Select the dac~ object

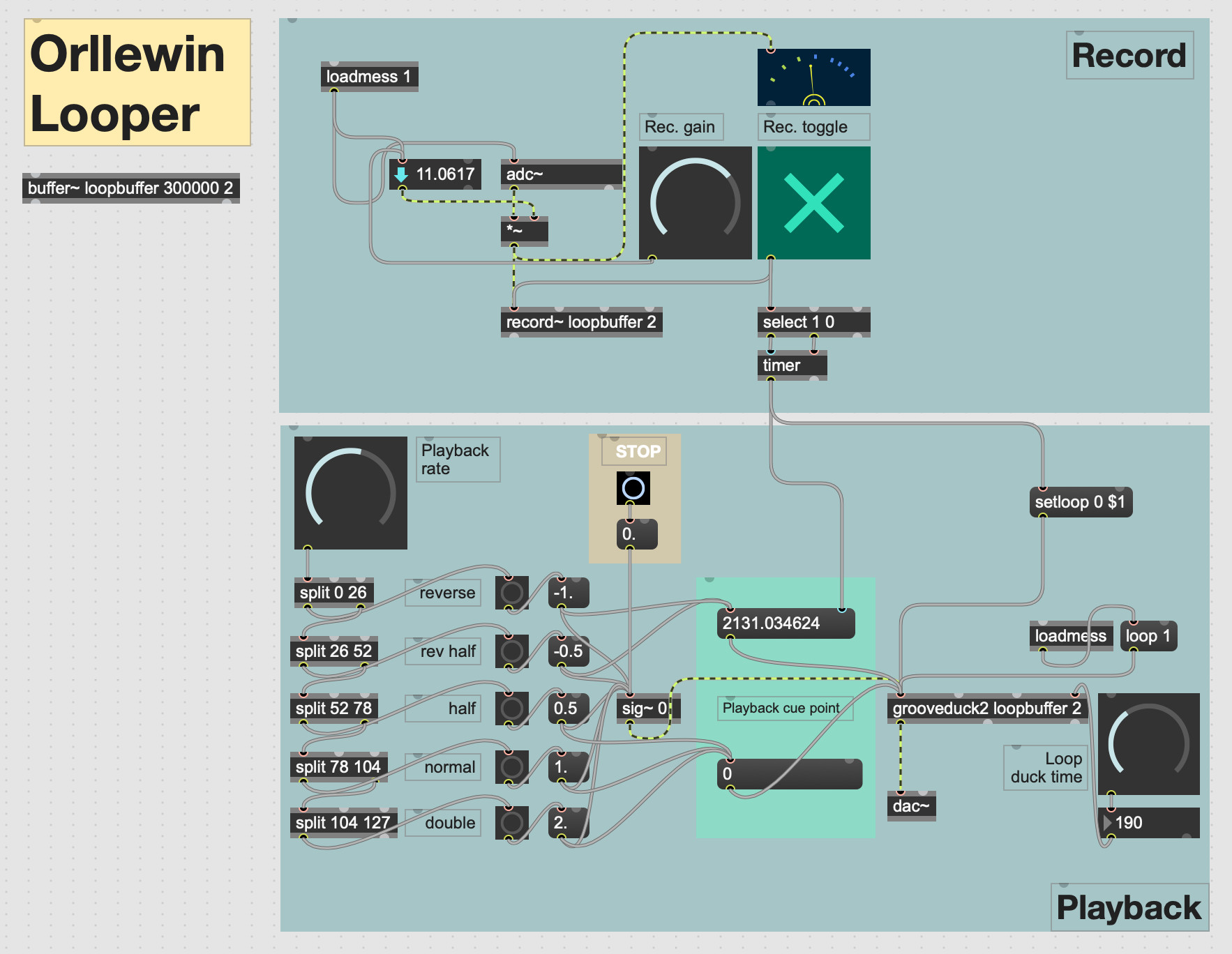click(x=912, y=806)
